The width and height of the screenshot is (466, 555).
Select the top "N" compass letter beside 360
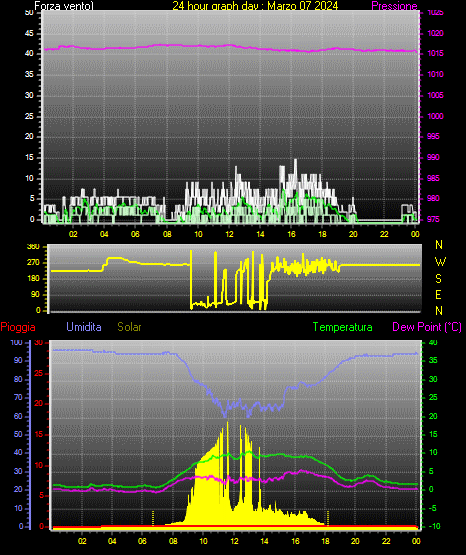(x=439, y=245)
